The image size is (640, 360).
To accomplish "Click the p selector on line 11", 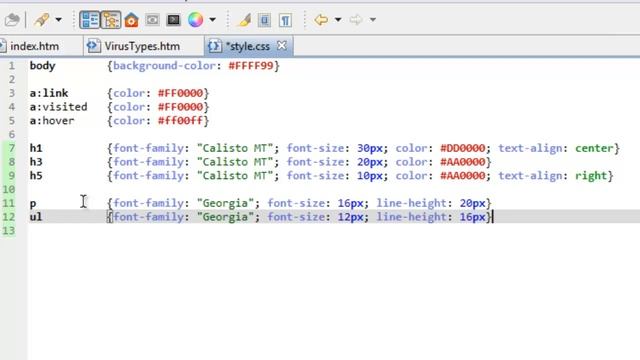I will 33,203.
